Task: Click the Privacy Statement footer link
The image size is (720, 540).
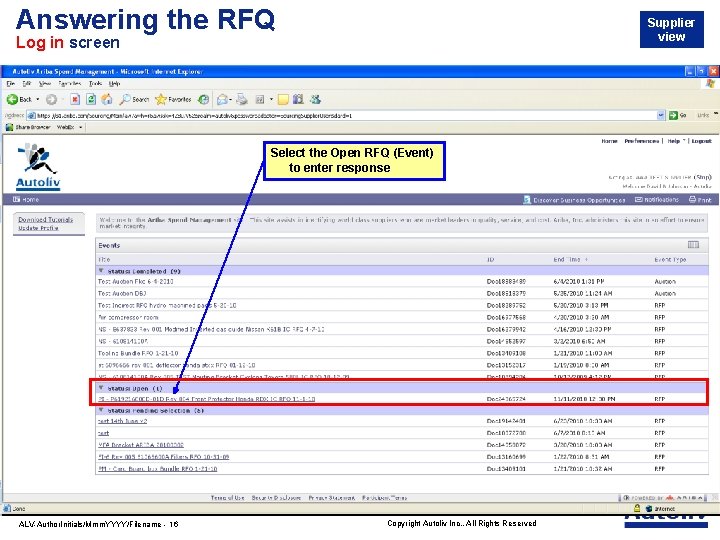Action: coord(332,498)
